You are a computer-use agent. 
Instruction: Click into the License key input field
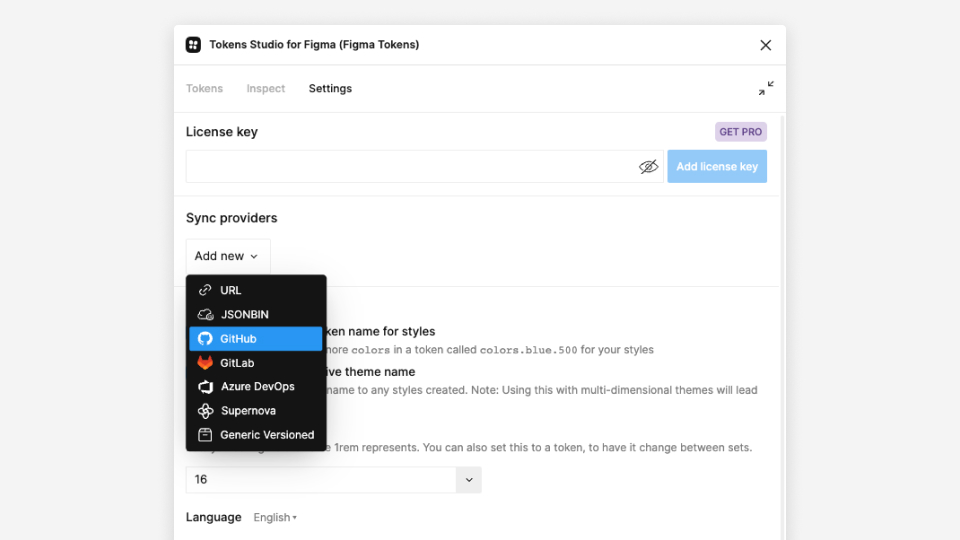(x=410, y=167)
